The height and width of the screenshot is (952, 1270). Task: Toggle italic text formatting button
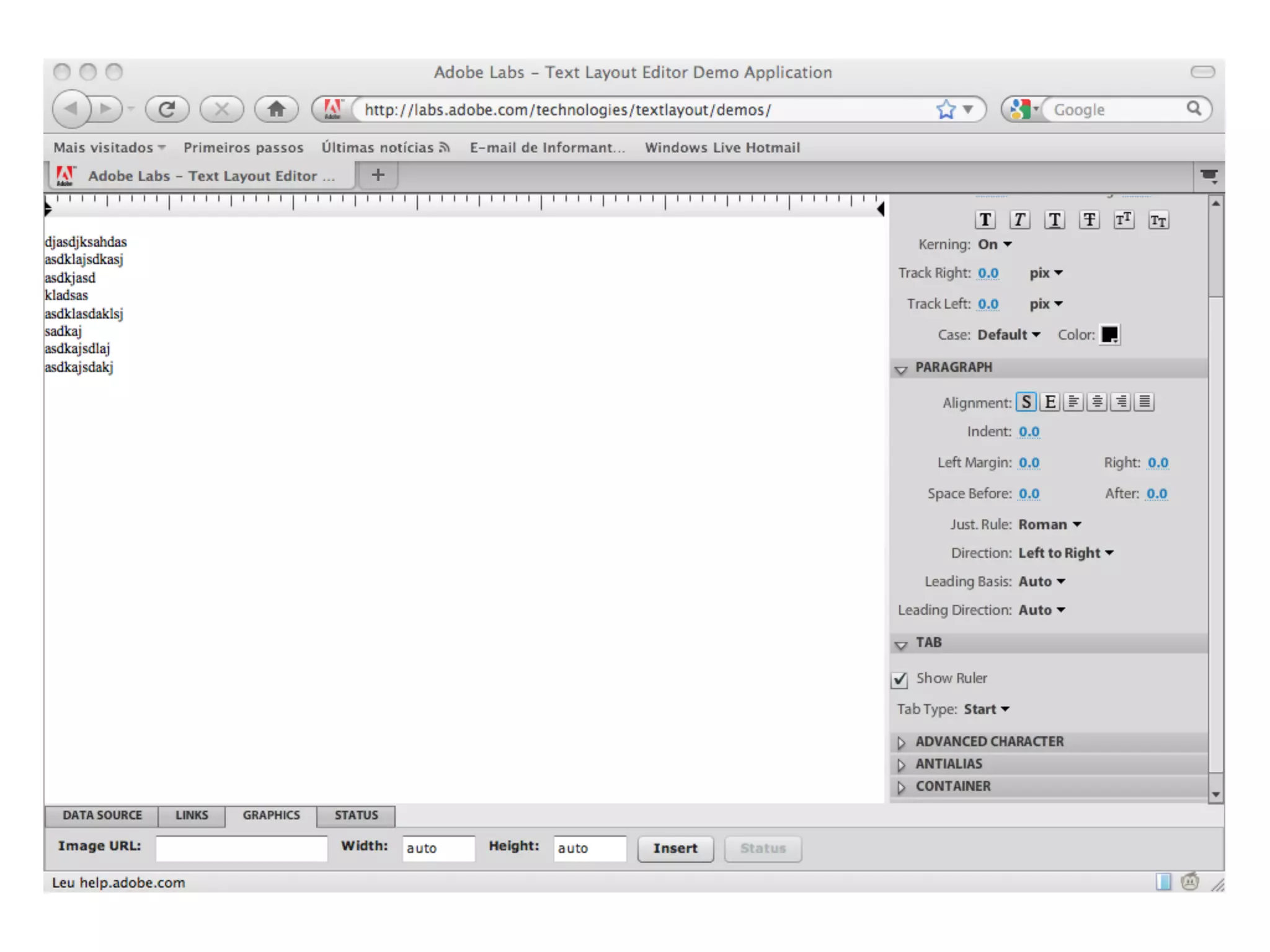(1019, 220)
